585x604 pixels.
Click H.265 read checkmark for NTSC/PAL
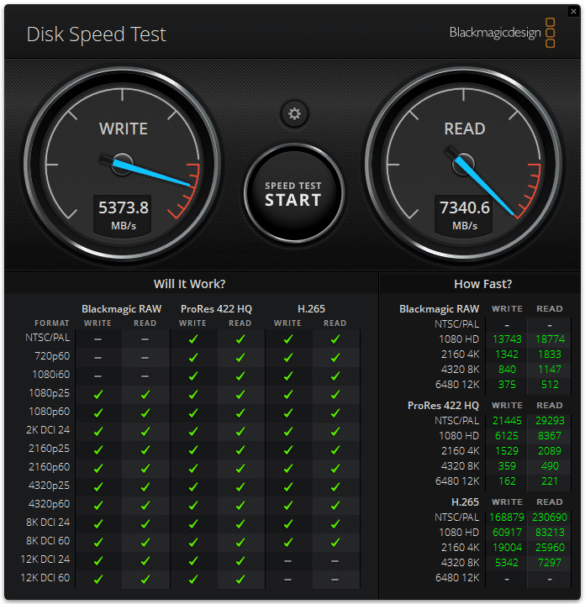point(335,339)
